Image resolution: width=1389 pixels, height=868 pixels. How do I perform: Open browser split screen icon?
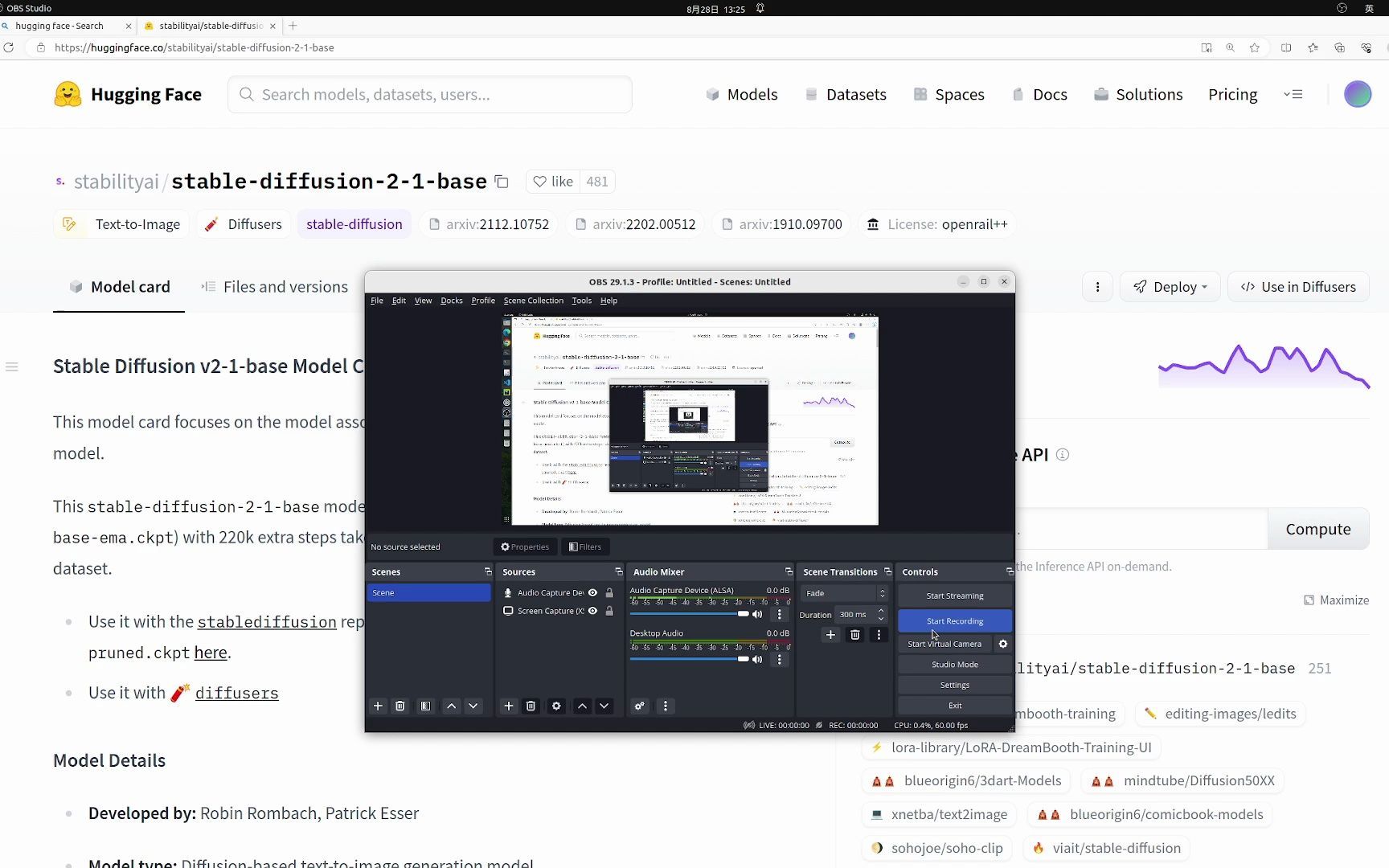[x=1286, y=48]
